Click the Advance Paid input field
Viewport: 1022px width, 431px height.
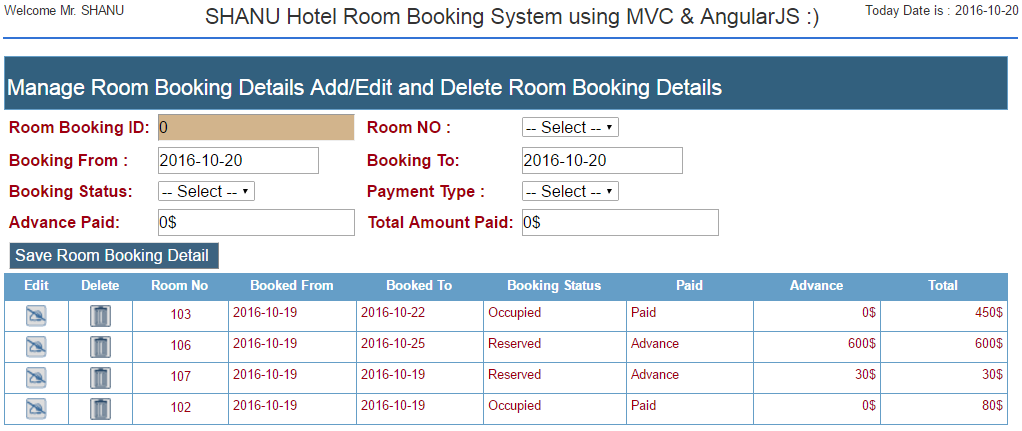[256, 222]
